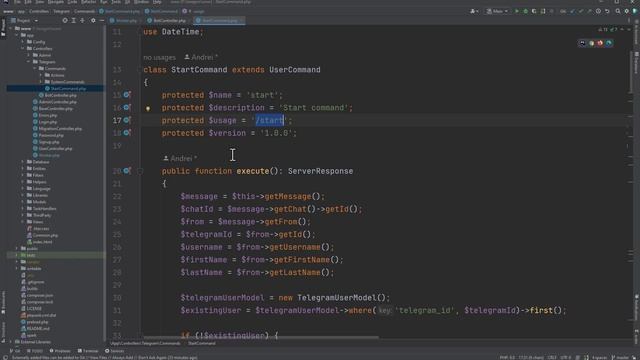This screenshot has width=640, height=360.
Task: Click Collapse All in Project panel header
Action: pos(82,20)
